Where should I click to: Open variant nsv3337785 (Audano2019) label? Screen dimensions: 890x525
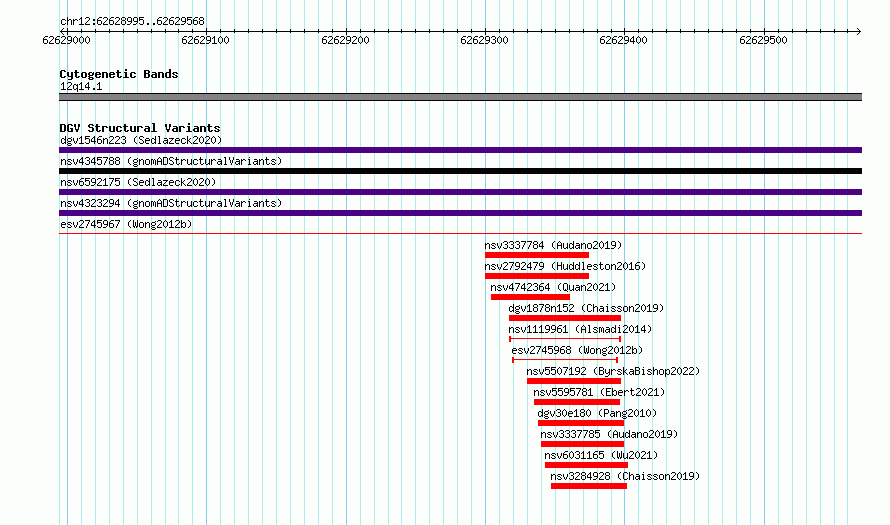(x=609, y=434)
